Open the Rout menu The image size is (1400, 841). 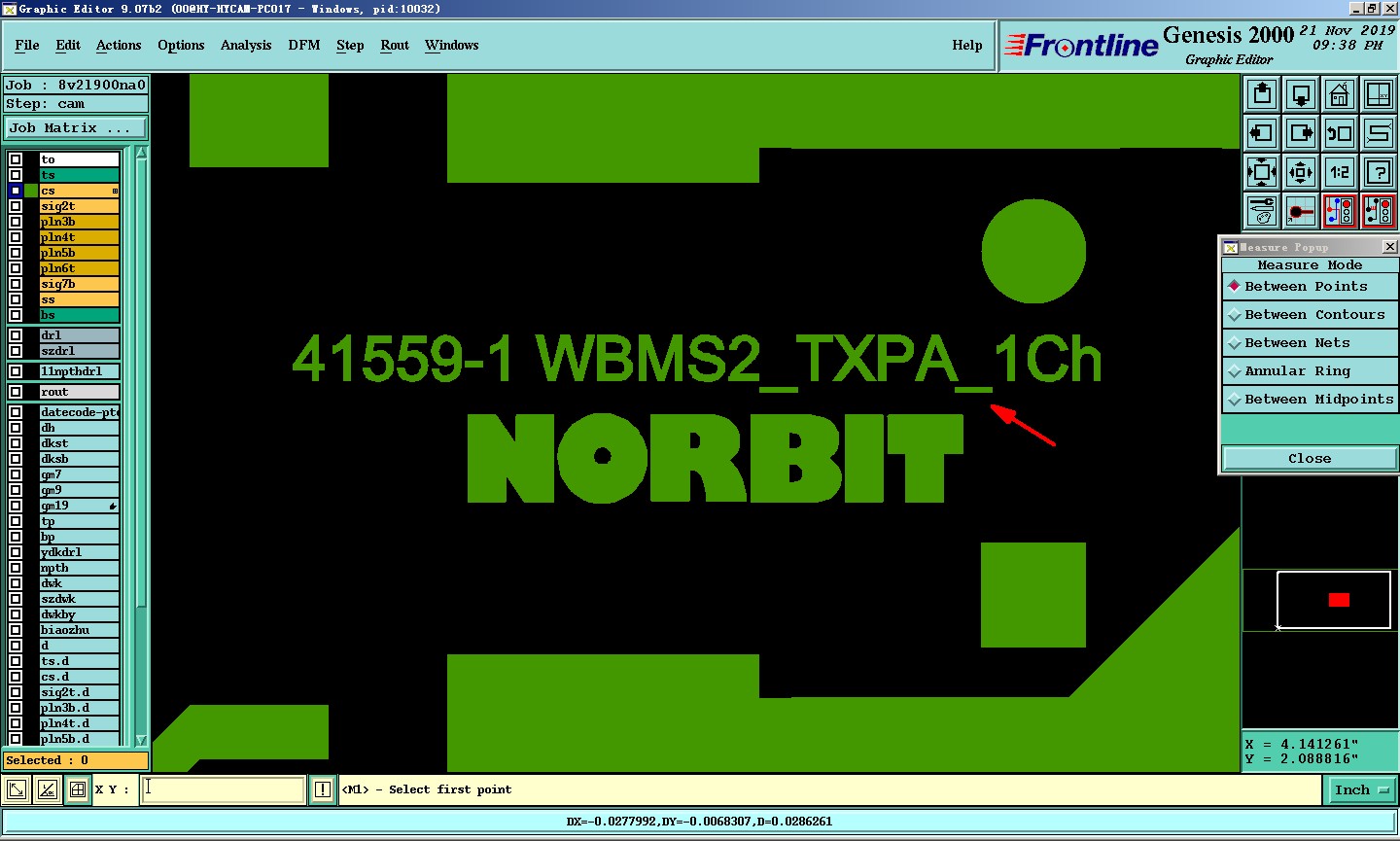[395, 45]
